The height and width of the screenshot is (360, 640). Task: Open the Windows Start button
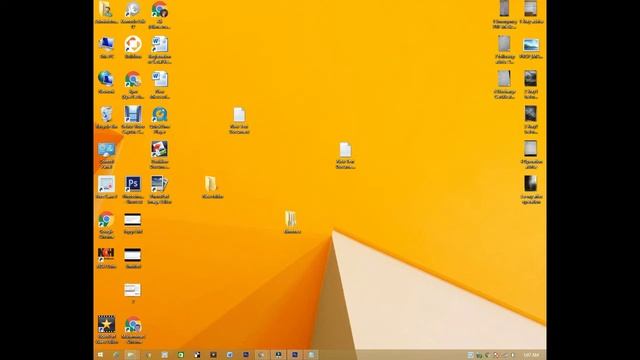click(100, 355)
